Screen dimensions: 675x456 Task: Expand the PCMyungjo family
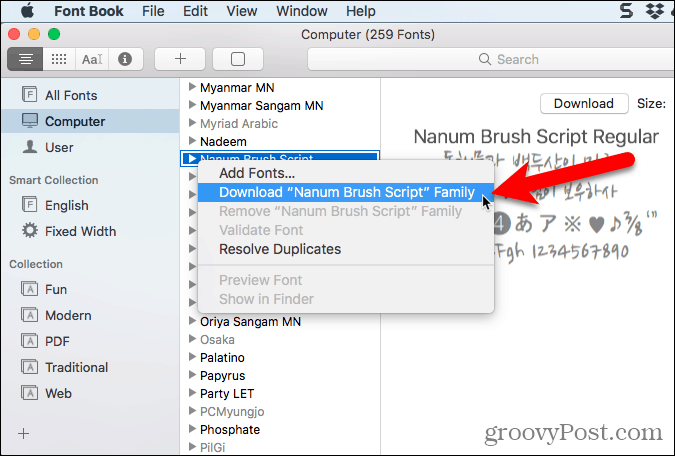192,411
